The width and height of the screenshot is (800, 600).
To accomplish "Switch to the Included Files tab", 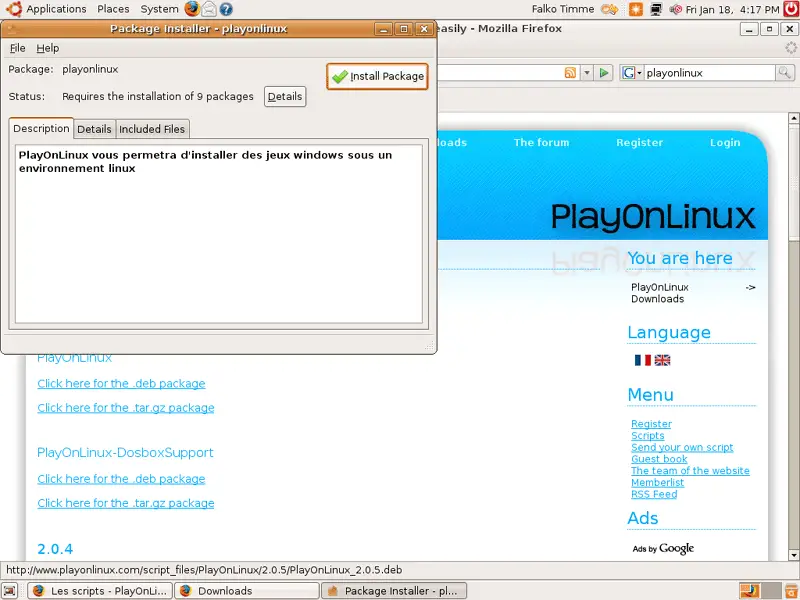I will (x=152, y=129).
